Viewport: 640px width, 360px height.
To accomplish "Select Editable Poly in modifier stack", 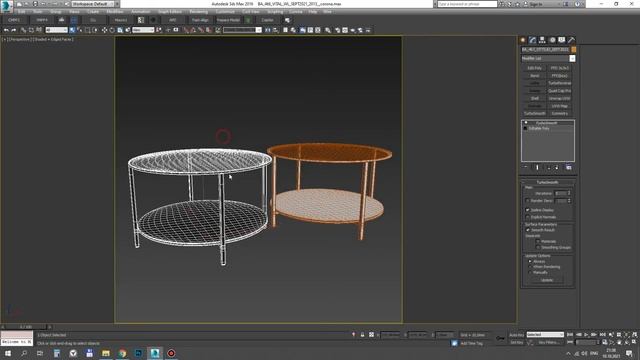I will [539, 129].
